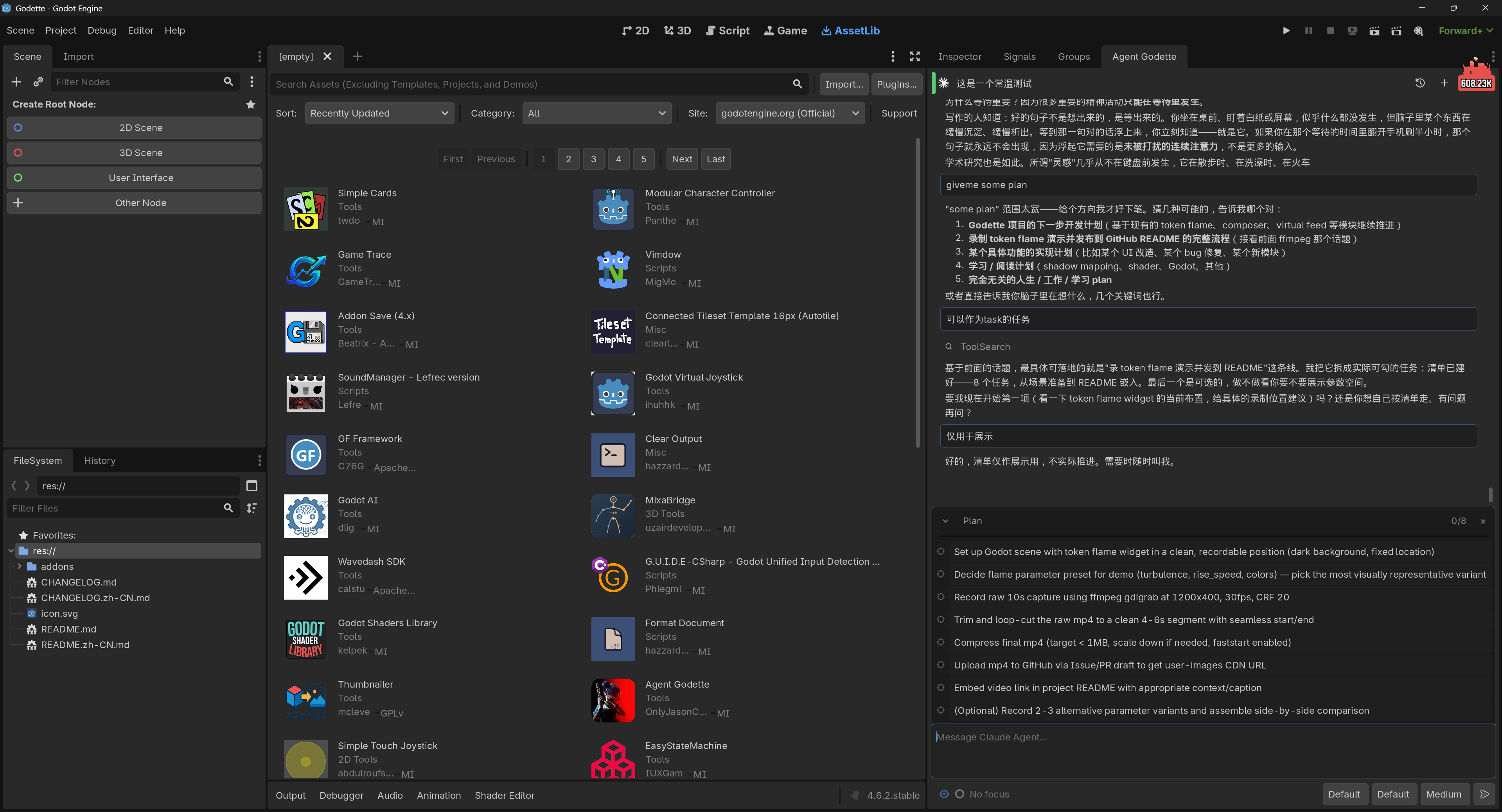Add a new scene tab with plus

click(358, 57)
